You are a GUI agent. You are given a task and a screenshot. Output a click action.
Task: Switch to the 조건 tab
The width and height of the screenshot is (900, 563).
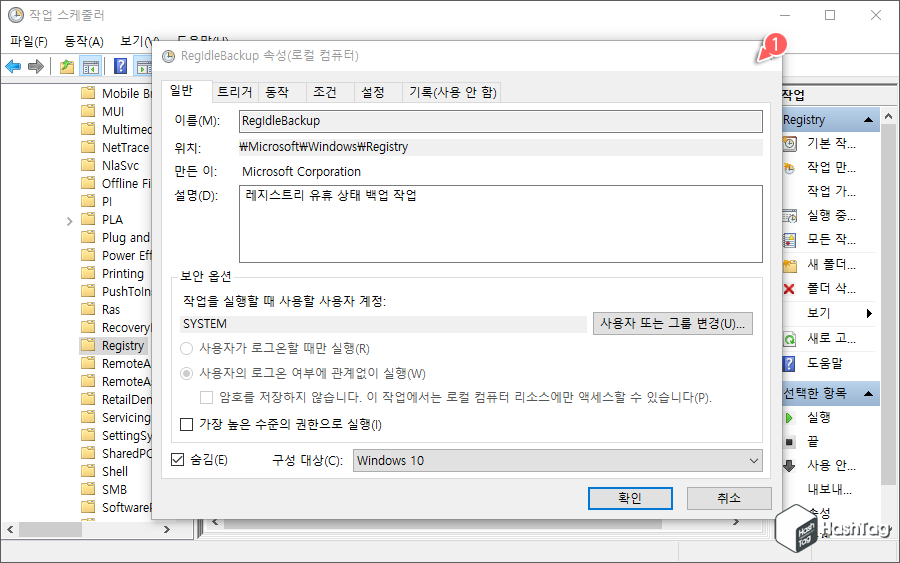tap(325, 92)
